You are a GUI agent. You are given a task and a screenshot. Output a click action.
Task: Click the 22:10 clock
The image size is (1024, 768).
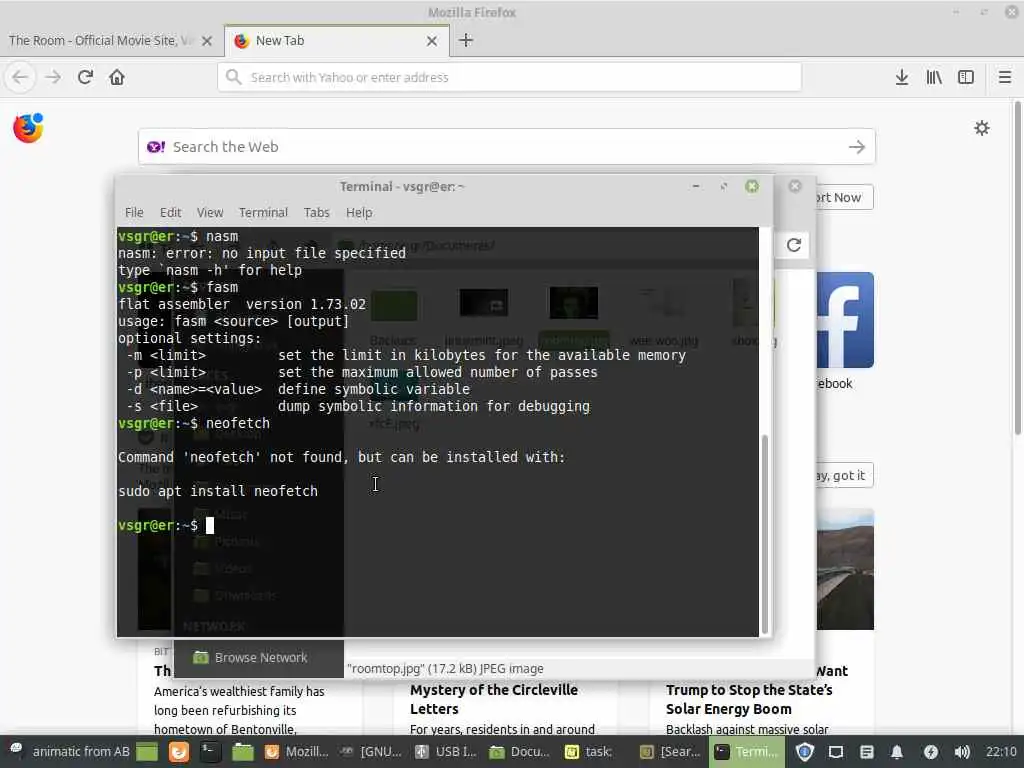point(1000,752)
